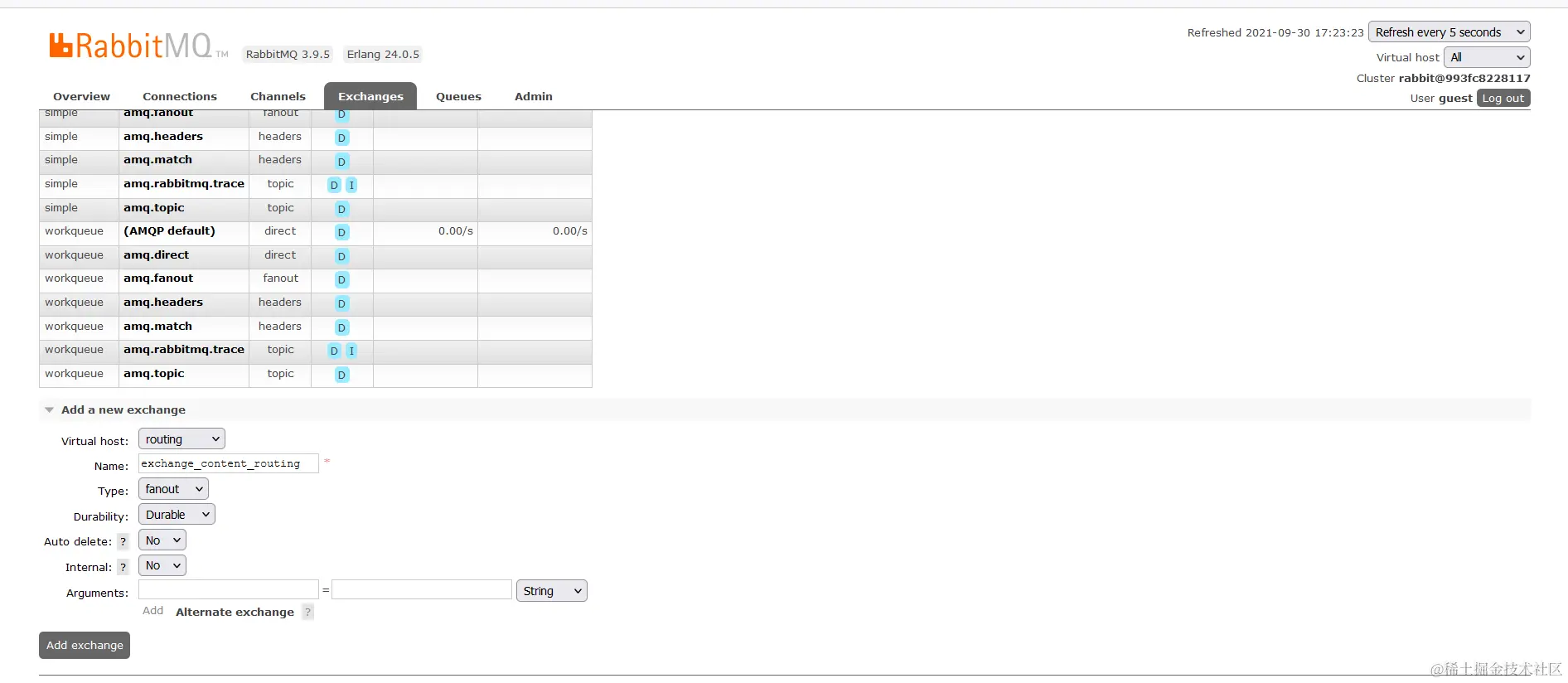
Task: Click the D badge in workqueue amq.fanout row
Action: coord(341,280)
